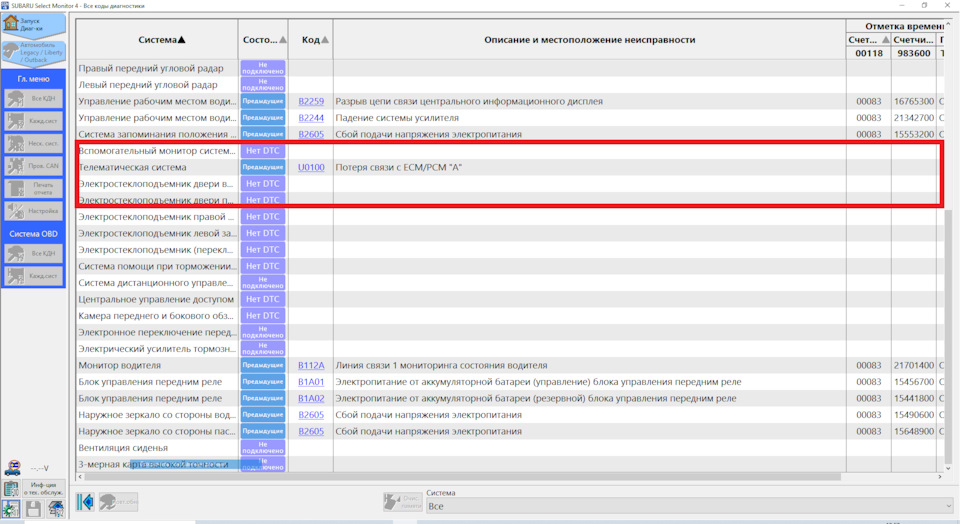Open B2605 link for Наружное зеркало со стороны пас...

pos(311,432)
